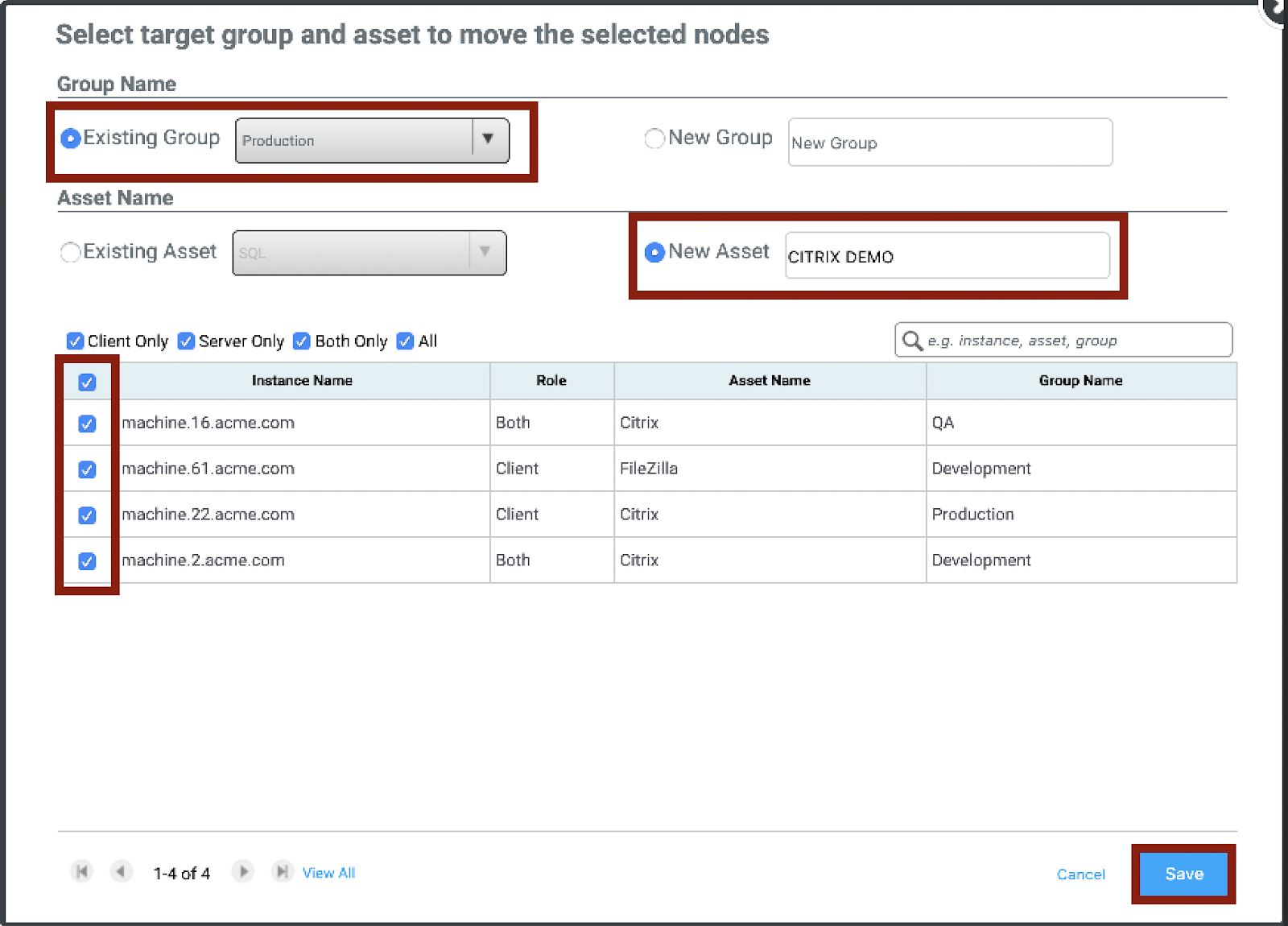Open the View All link
The width and height of the screenshot is (1288, 926).
[328, 873]
